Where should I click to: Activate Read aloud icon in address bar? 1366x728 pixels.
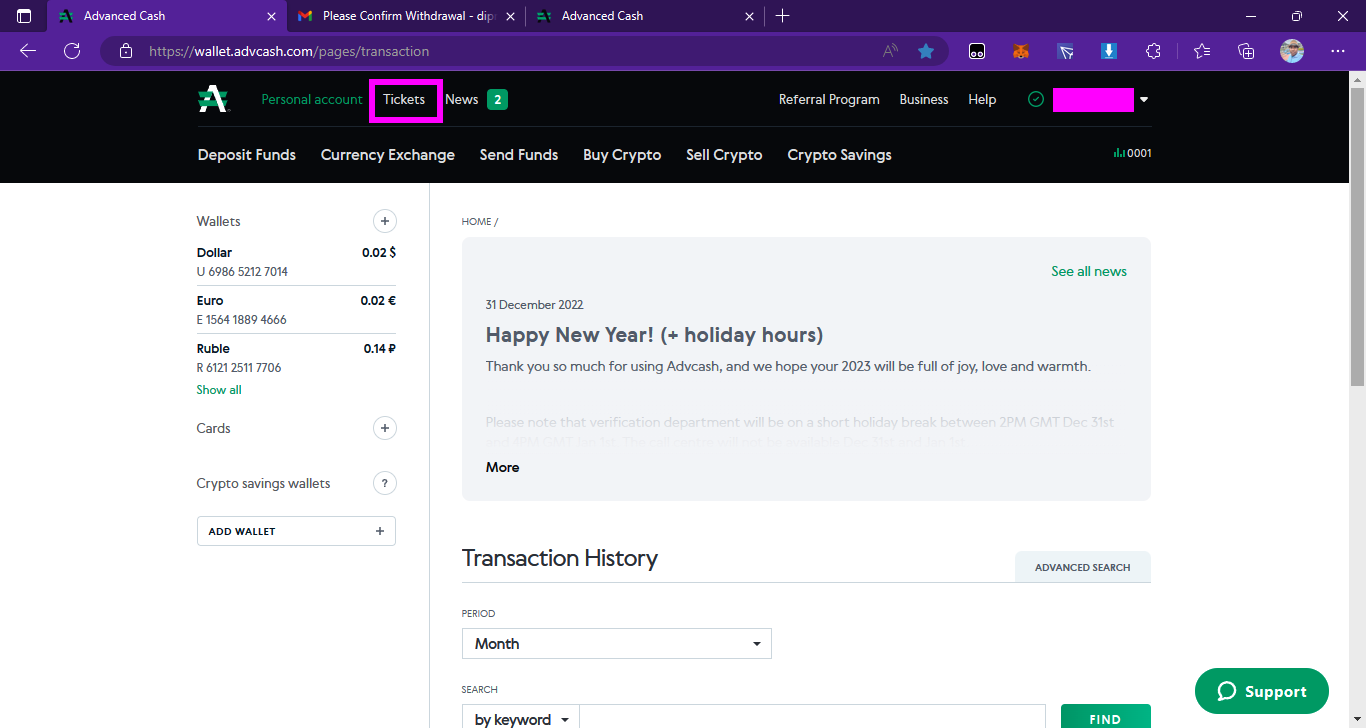(890, 51)
